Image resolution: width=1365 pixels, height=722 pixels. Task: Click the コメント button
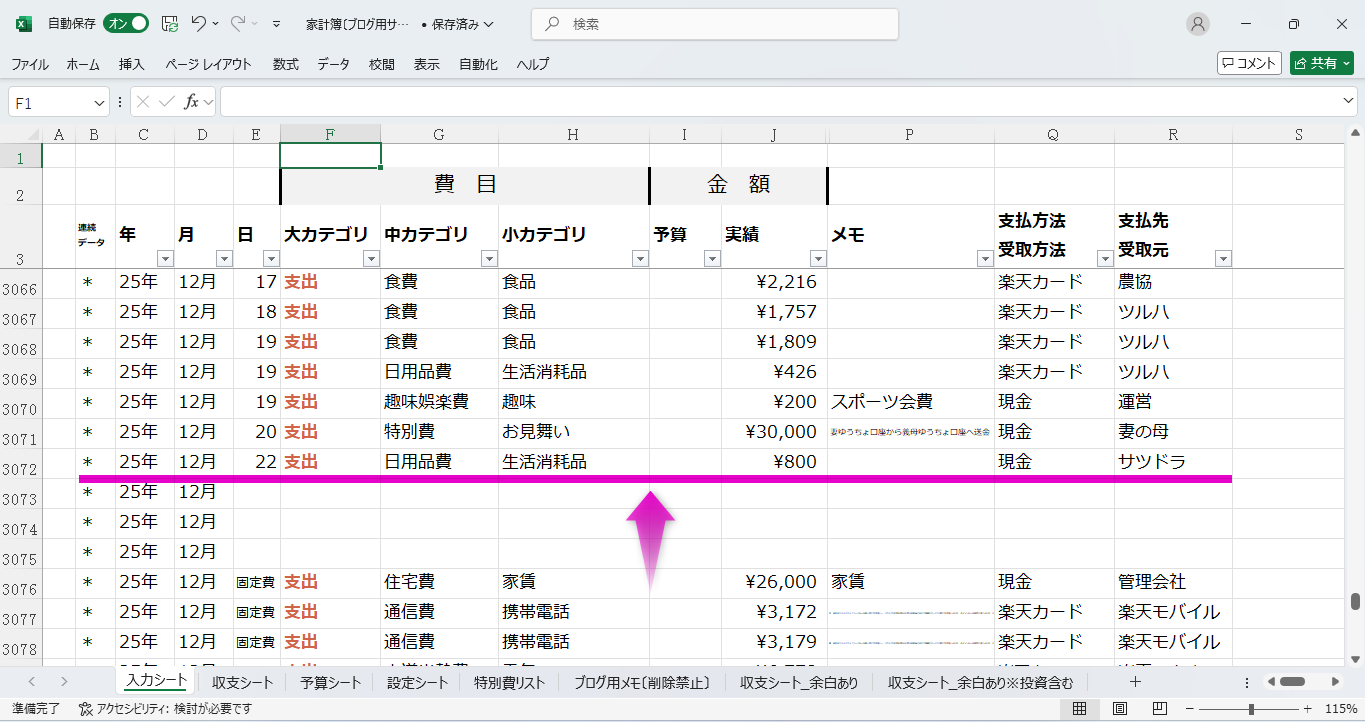1249,63
